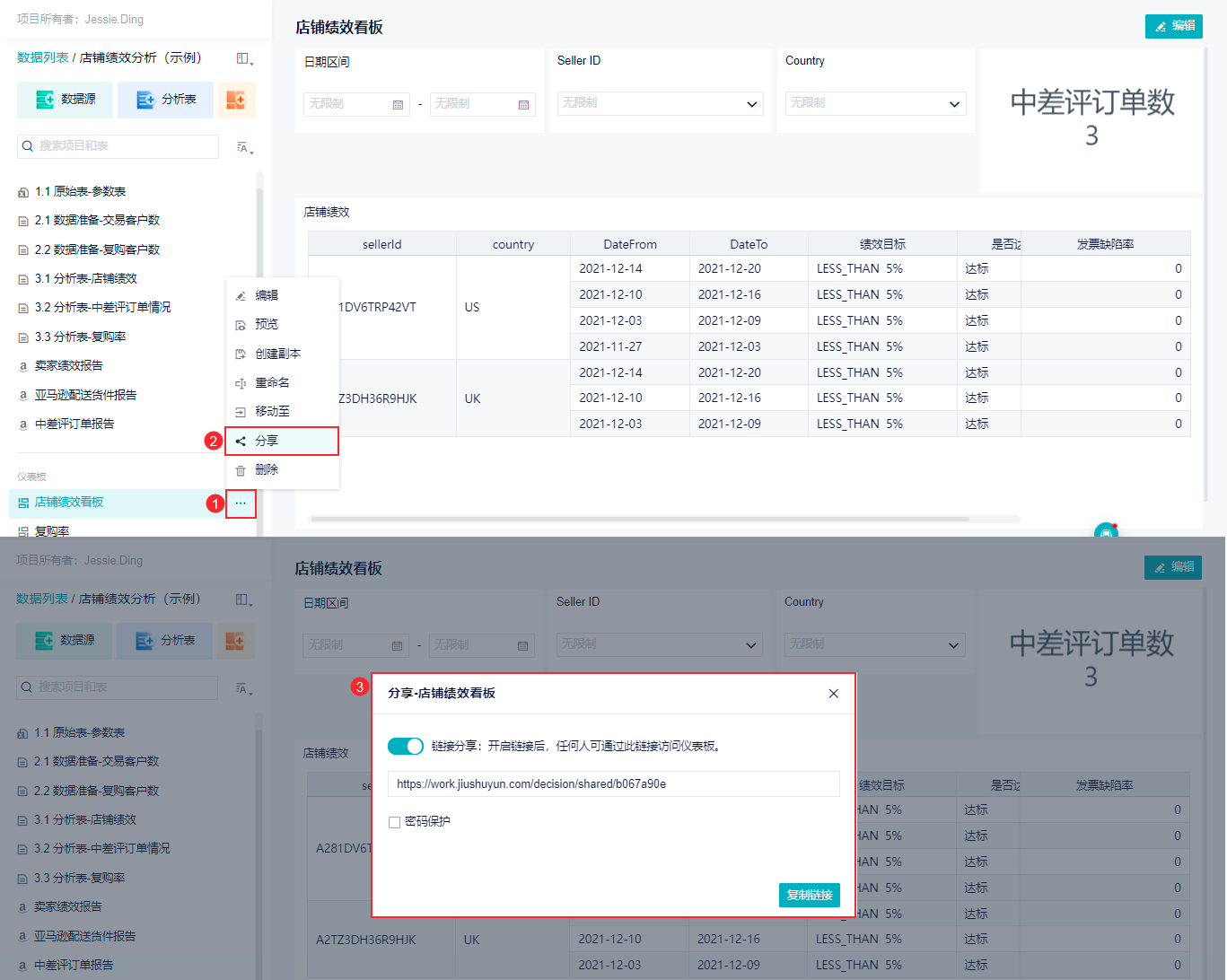Click the 分析表 button on the dimmed page
Viewport: 1227px width, 980px height.
click(164, 641)
